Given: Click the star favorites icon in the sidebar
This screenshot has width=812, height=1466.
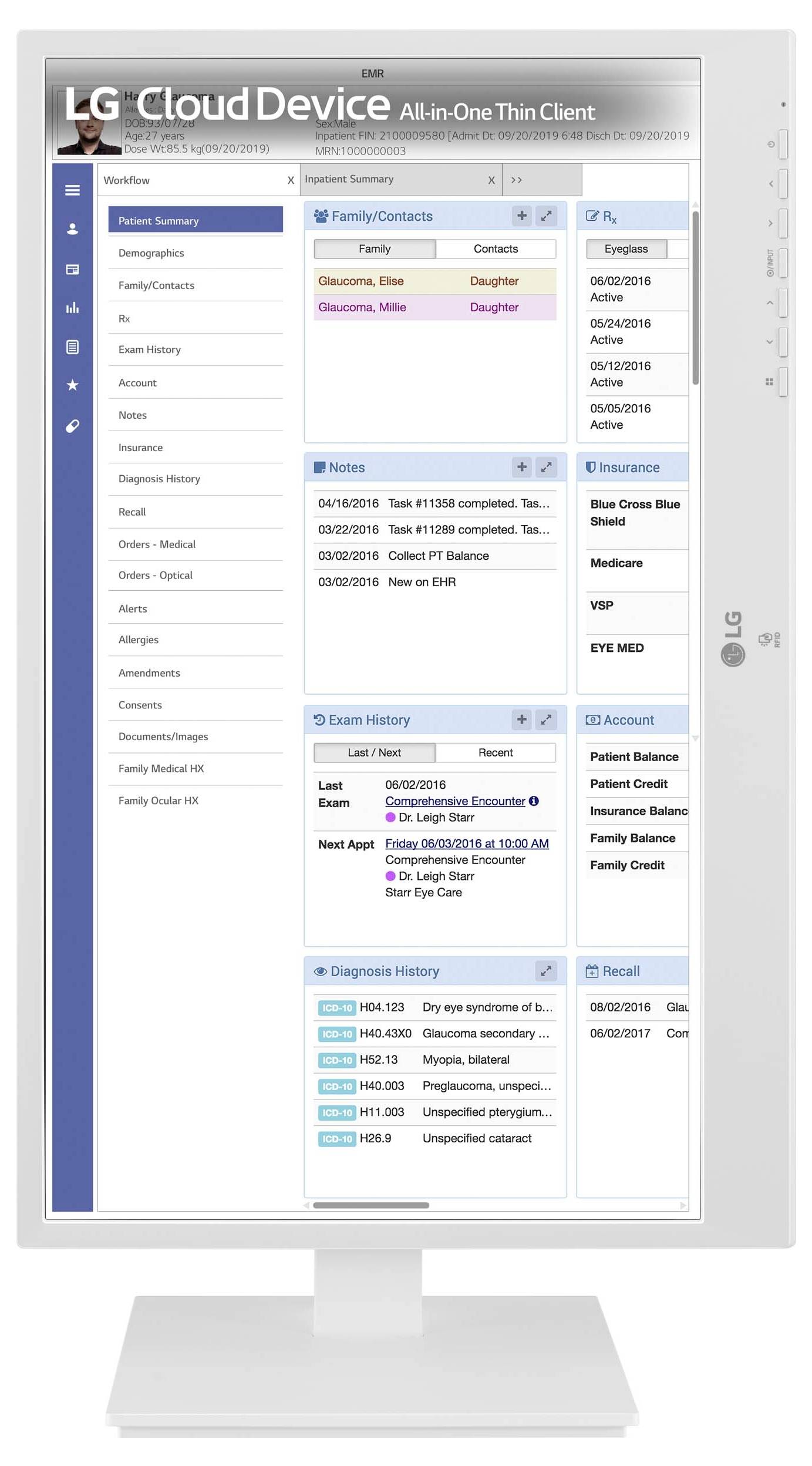Looking at the screenshot, I should tap(72, 385).
